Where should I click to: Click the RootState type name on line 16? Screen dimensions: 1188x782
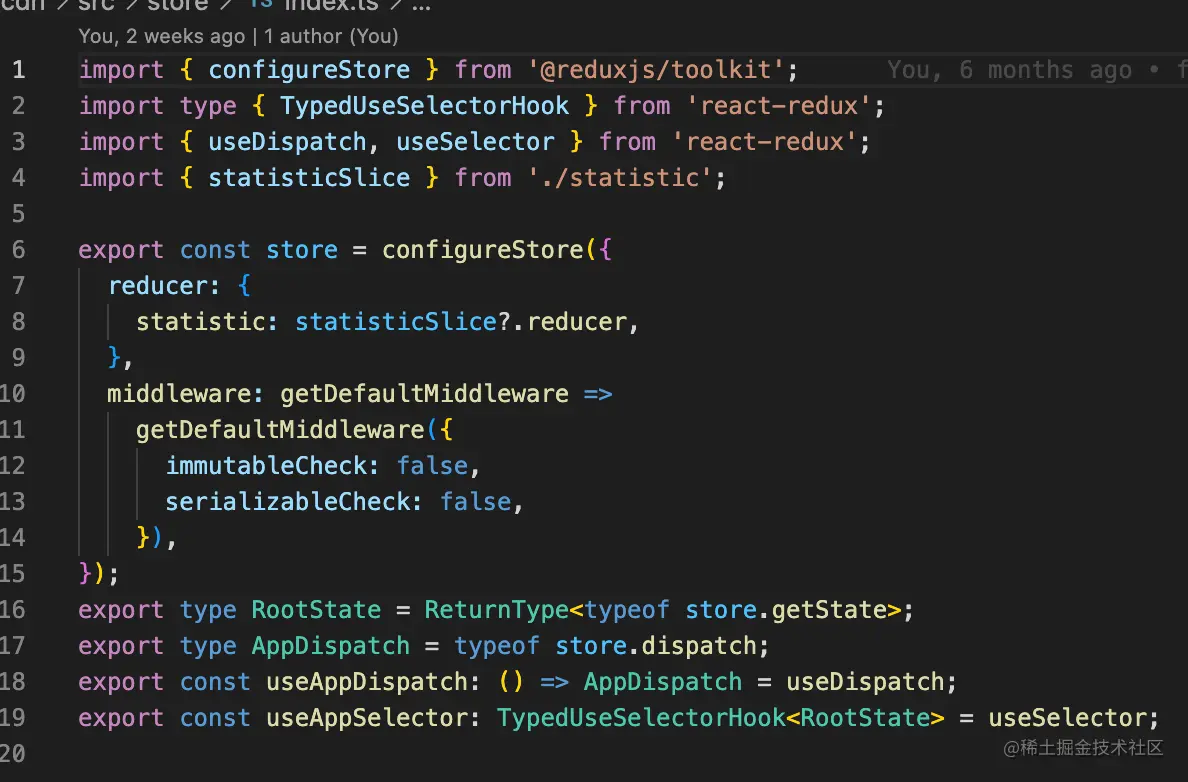coord(316,609)
